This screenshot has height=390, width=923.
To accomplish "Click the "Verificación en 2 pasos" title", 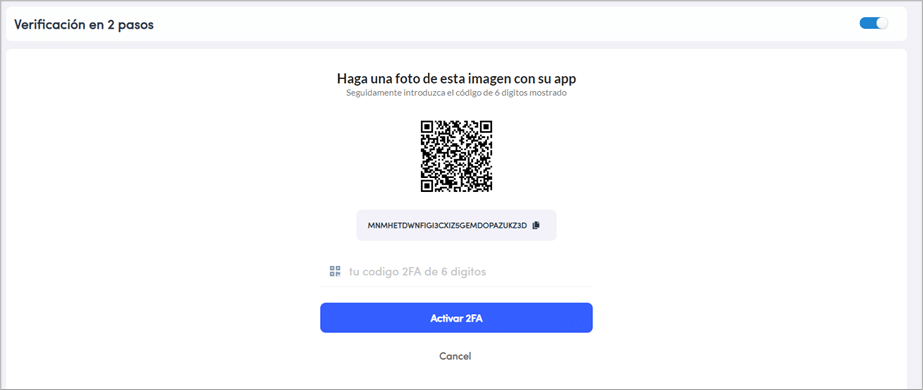I will pyautogui.click(x=84, y=25).
